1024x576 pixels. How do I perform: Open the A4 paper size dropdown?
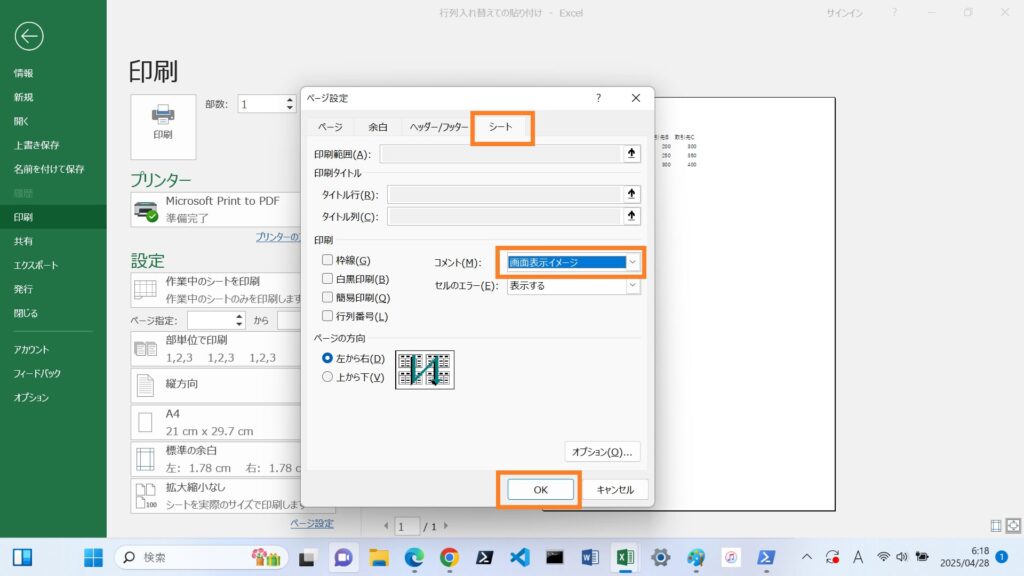coord(216,423)
